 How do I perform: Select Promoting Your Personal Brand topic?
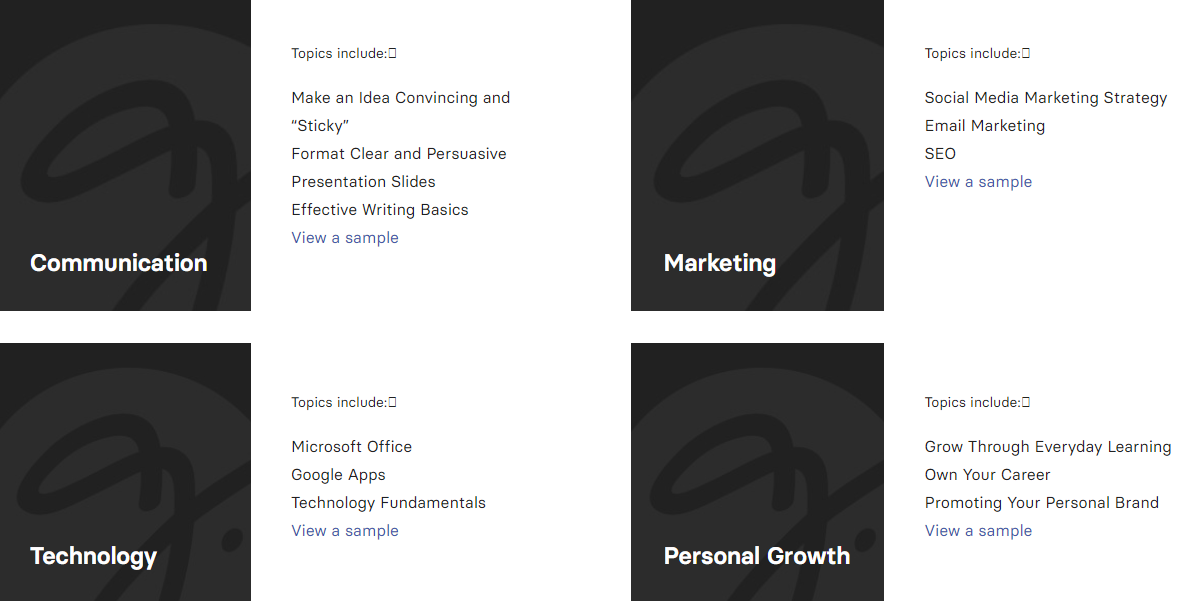(x=1042, y=503)
